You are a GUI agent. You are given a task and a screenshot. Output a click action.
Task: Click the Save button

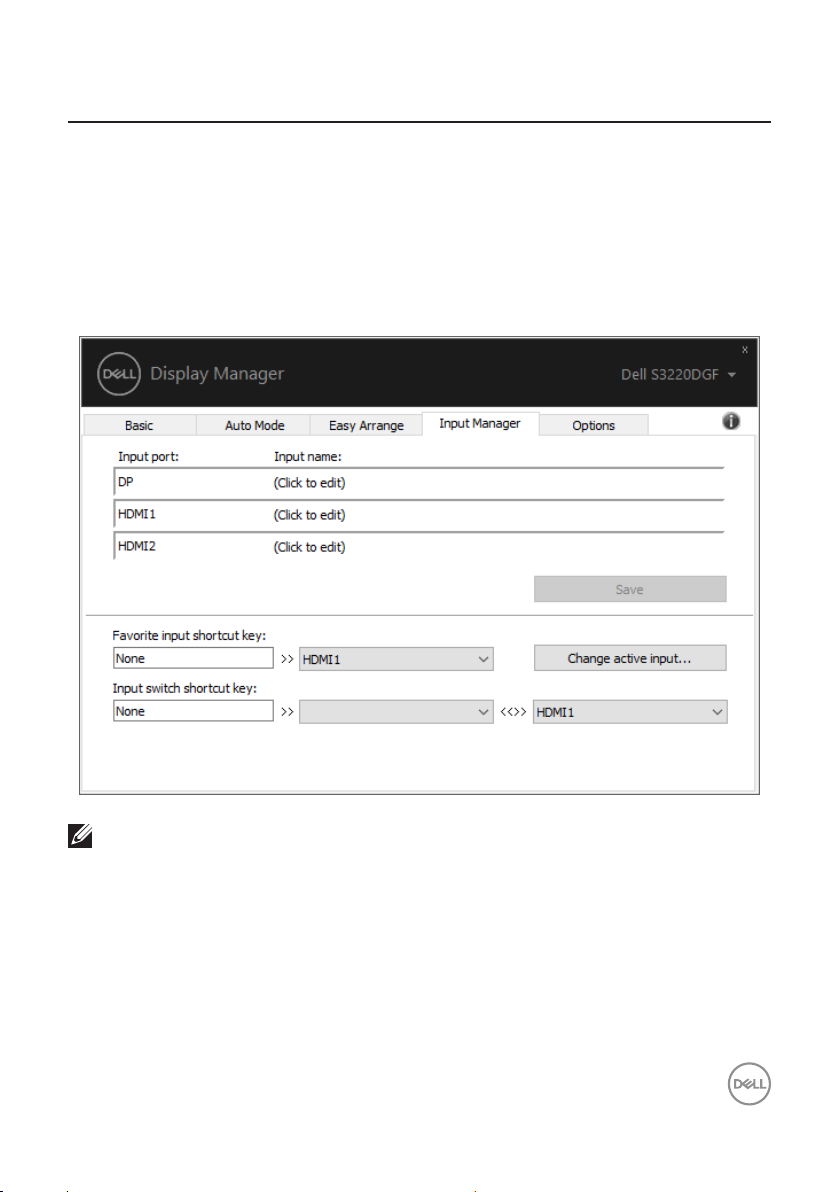tap(629, 589)
